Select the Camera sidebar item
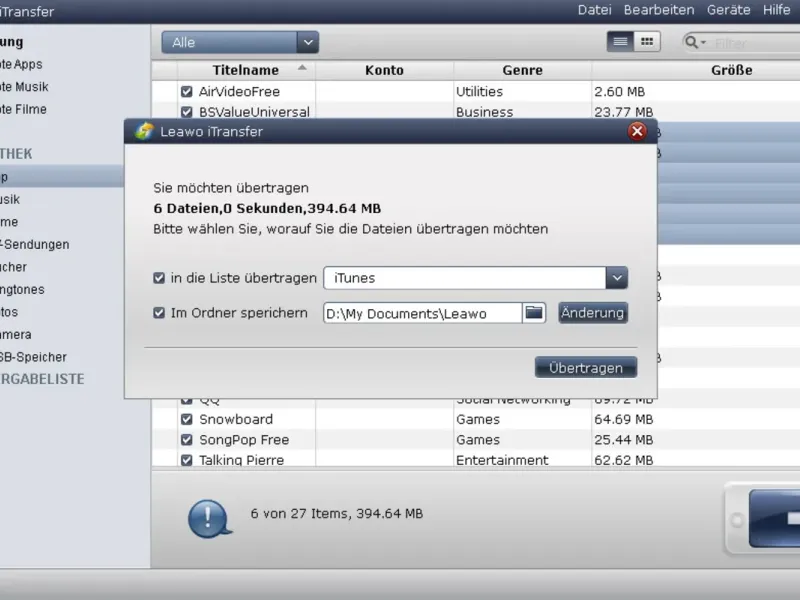800x600 pixels. click(16, 334)
